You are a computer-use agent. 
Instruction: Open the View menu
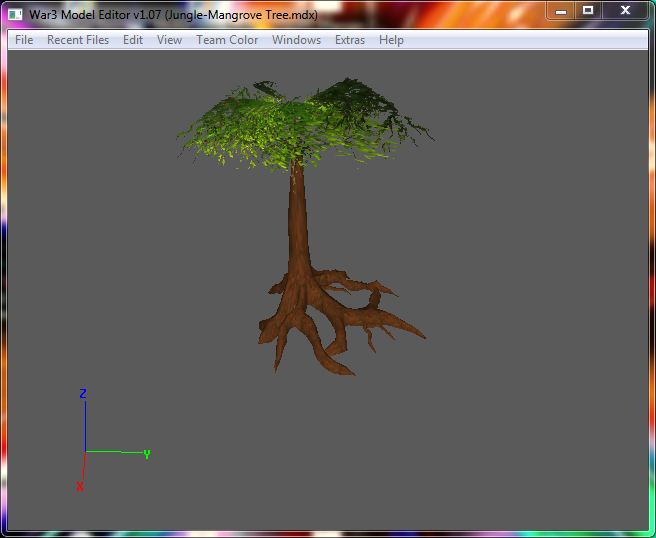point(169,40)
